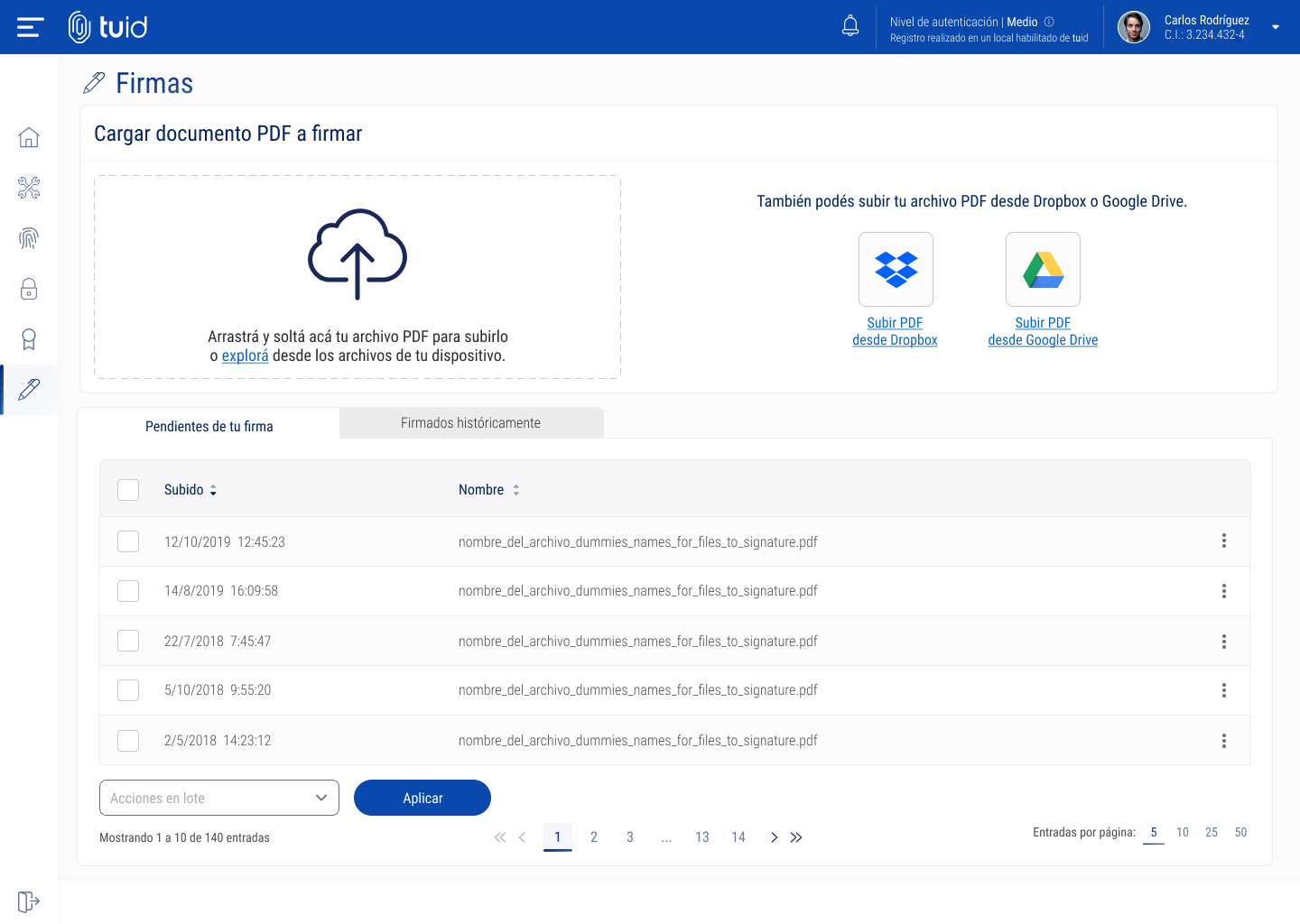This screenshot has height=924, width=1300.
Task: Select the Firmas pen sidebar icon
Action: 29,390
